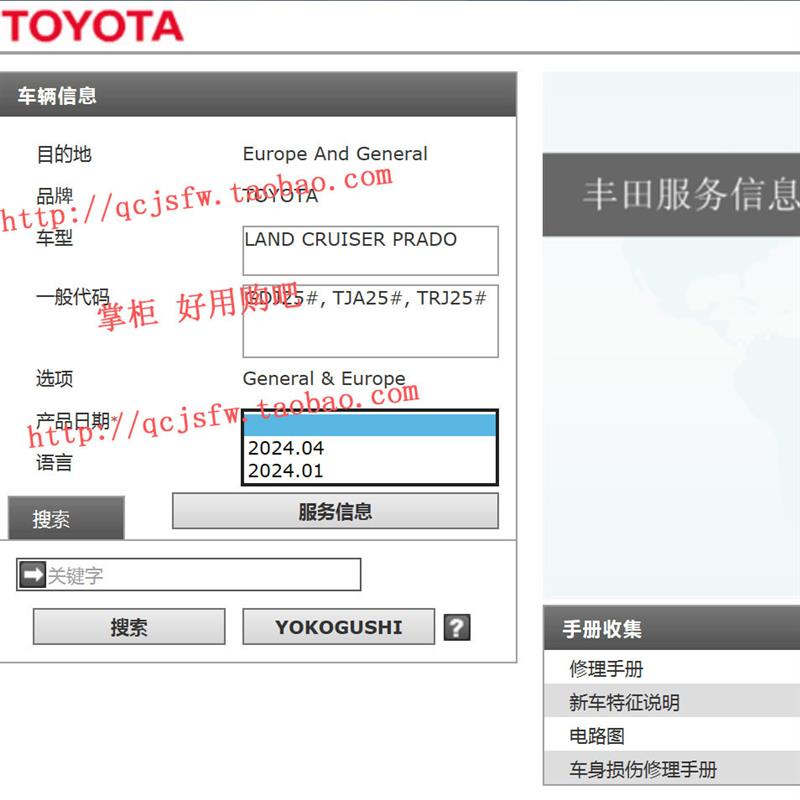This screenshot has width=800, height=800.
Task: Click the 选项 label
Action: [x=55, y=379]
